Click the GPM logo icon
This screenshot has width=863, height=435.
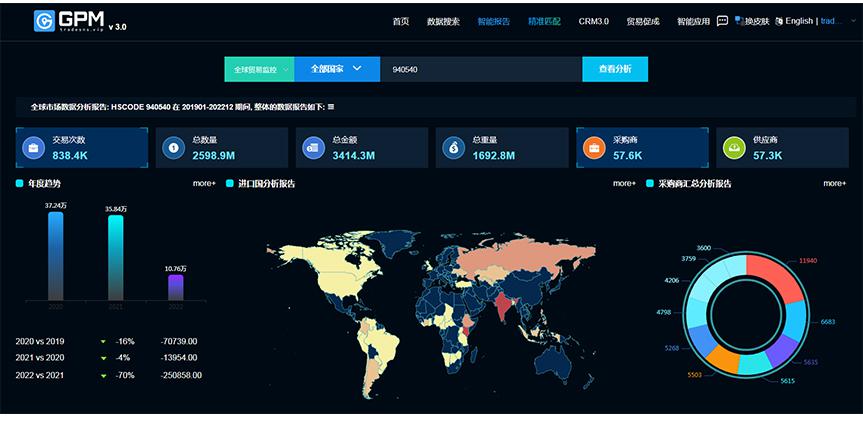click(45, 21)
